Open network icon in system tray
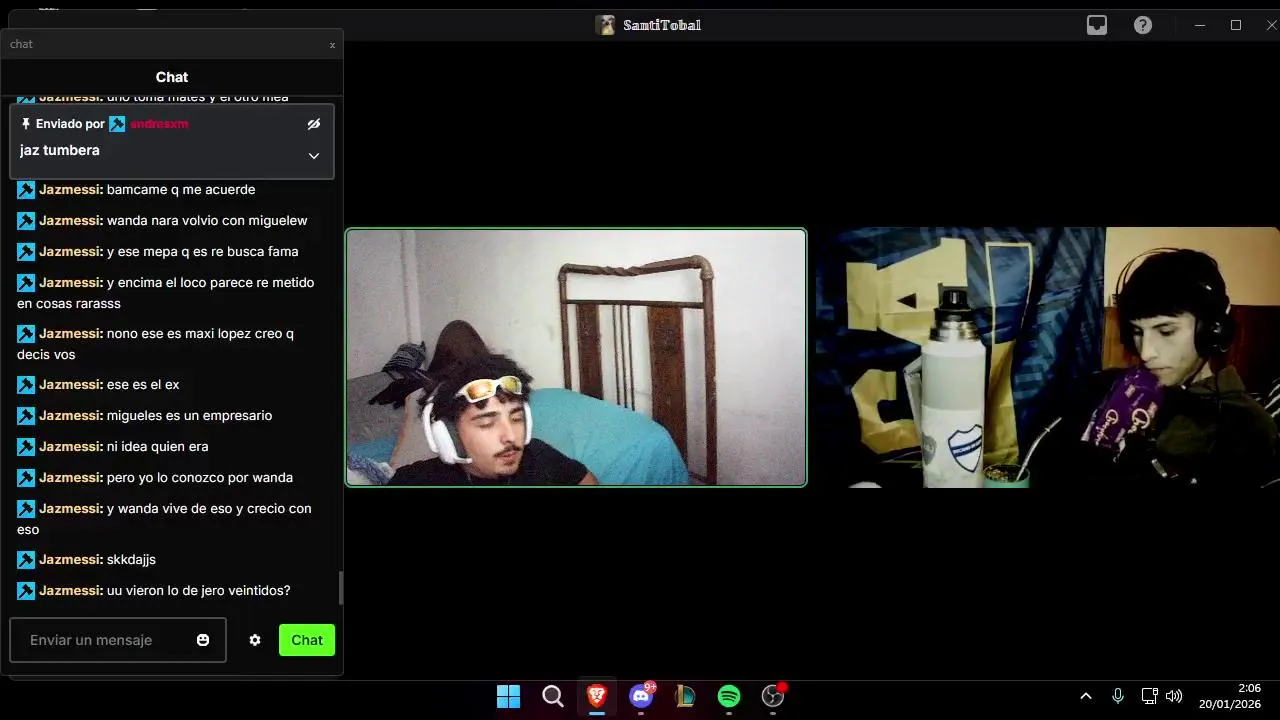This screenshot has height=720, width=1280. 1150,696
